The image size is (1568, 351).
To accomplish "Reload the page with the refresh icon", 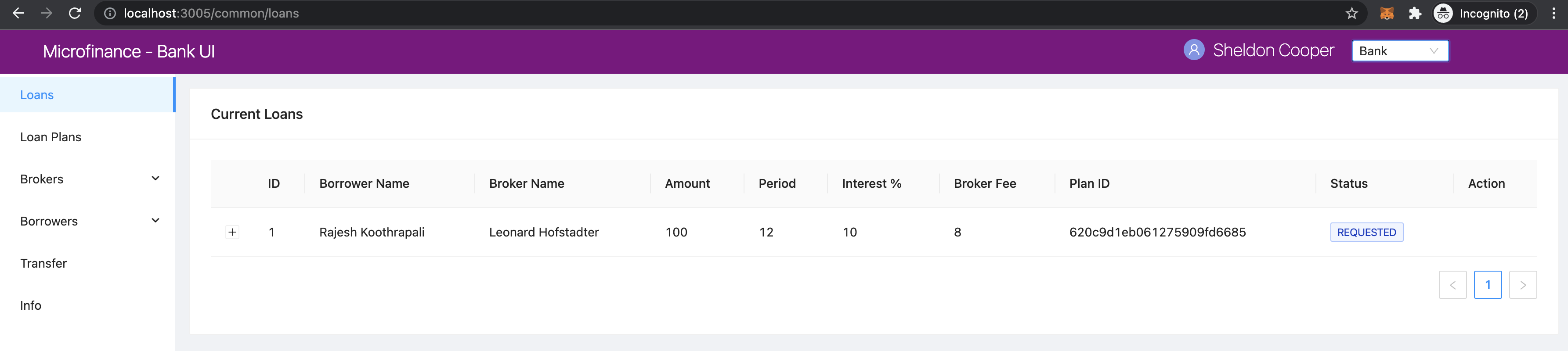I will (x=75, y=14).
